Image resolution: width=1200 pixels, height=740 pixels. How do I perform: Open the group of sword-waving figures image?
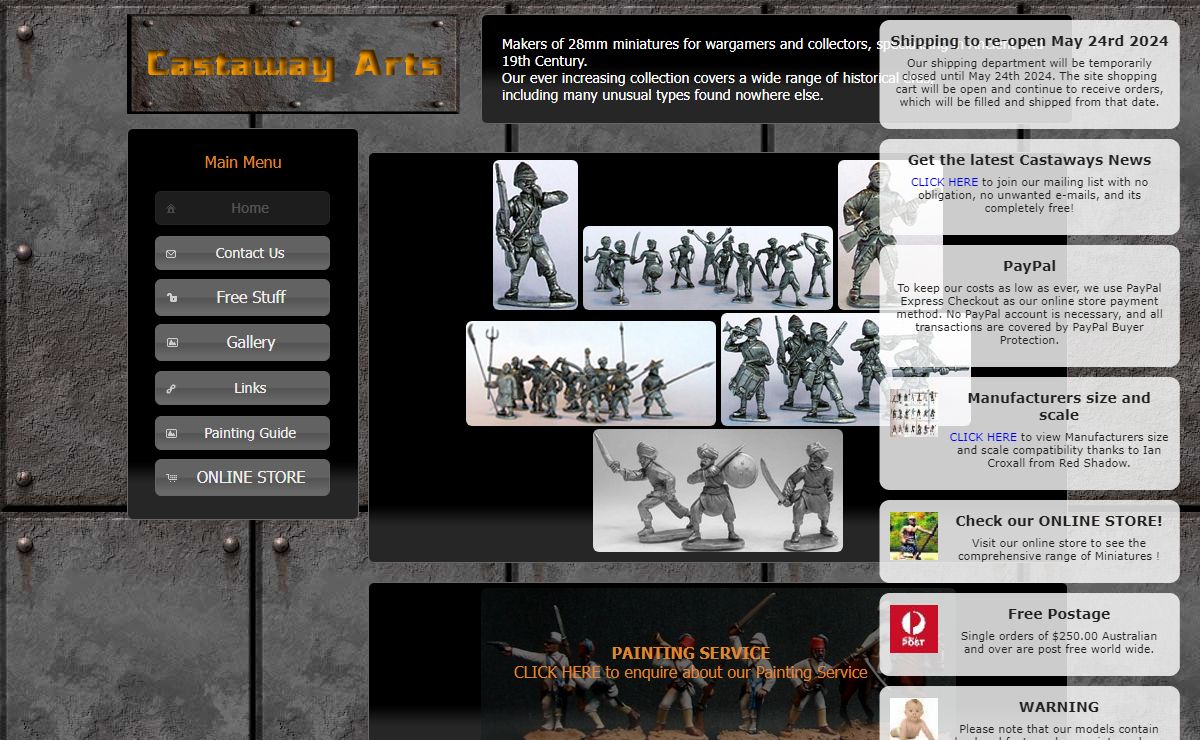708,268
